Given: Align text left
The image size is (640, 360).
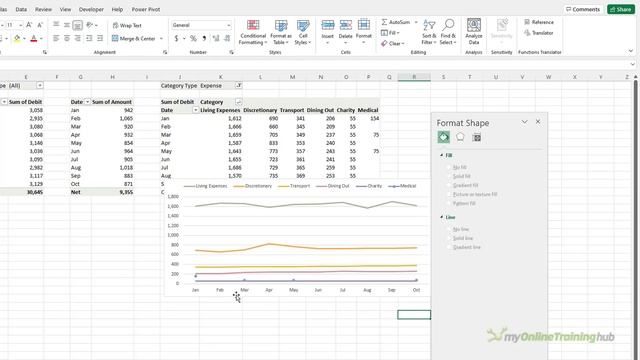Looking at the screenshot, I should [x=56, y=38].
